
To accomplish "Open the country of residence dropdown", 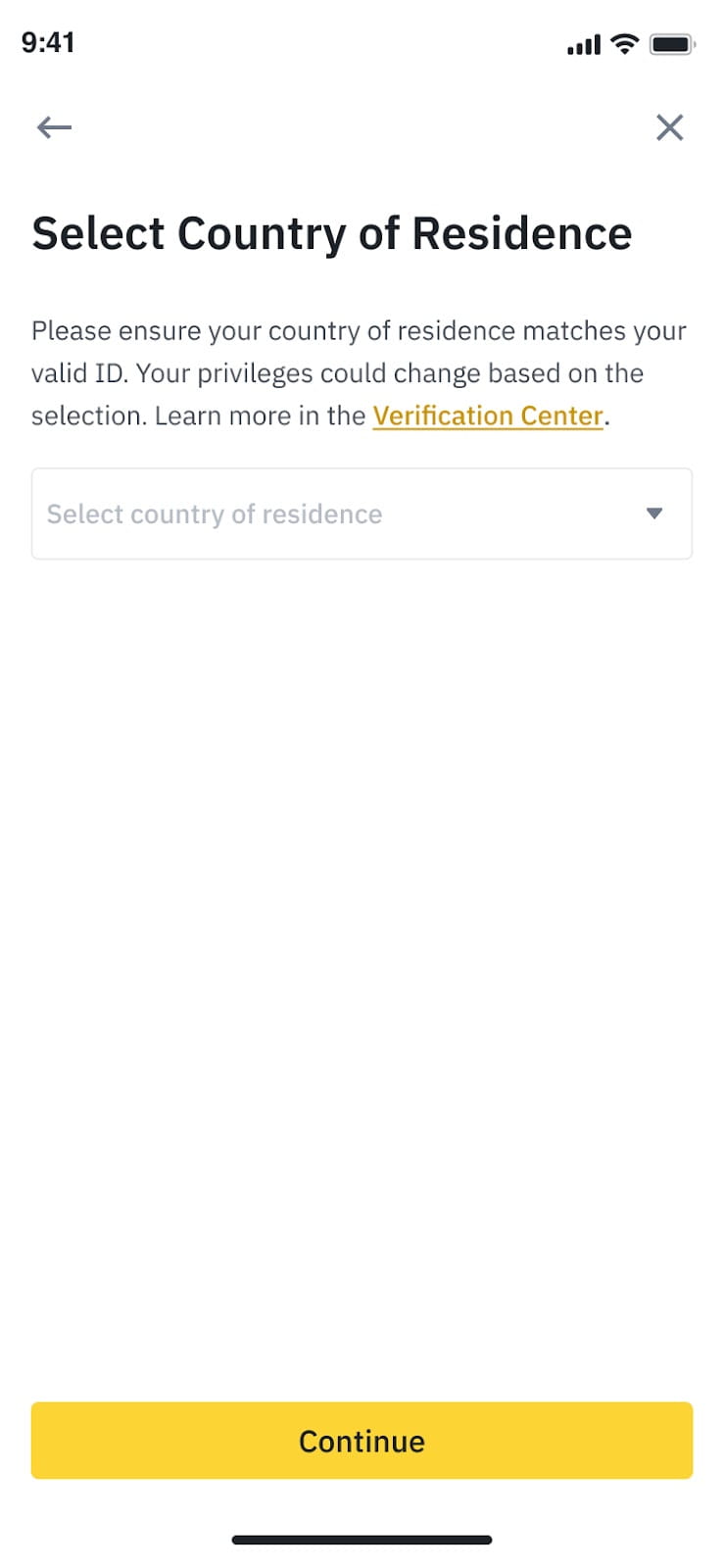I will coord(362,514).
